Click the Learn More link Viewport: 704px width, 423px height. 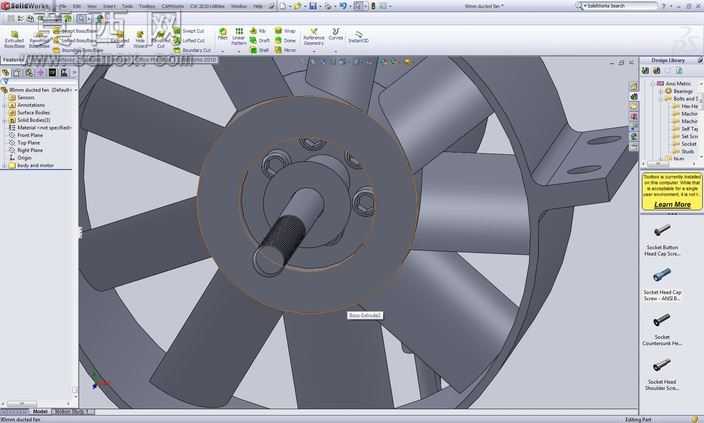(672, 205)
